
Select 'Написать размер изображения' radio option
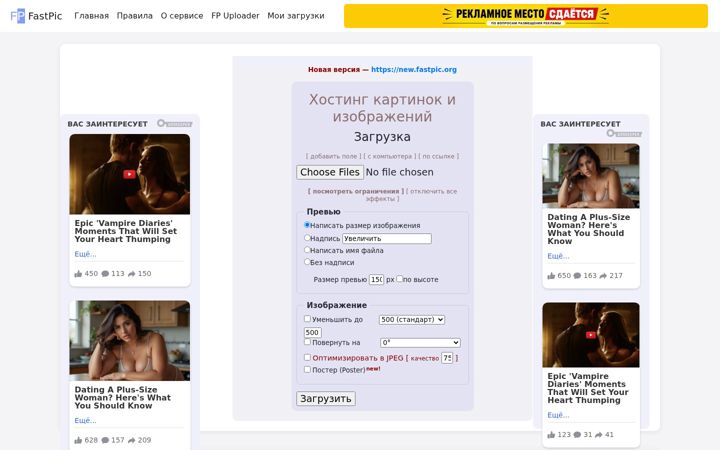click(x=307, y=225)
